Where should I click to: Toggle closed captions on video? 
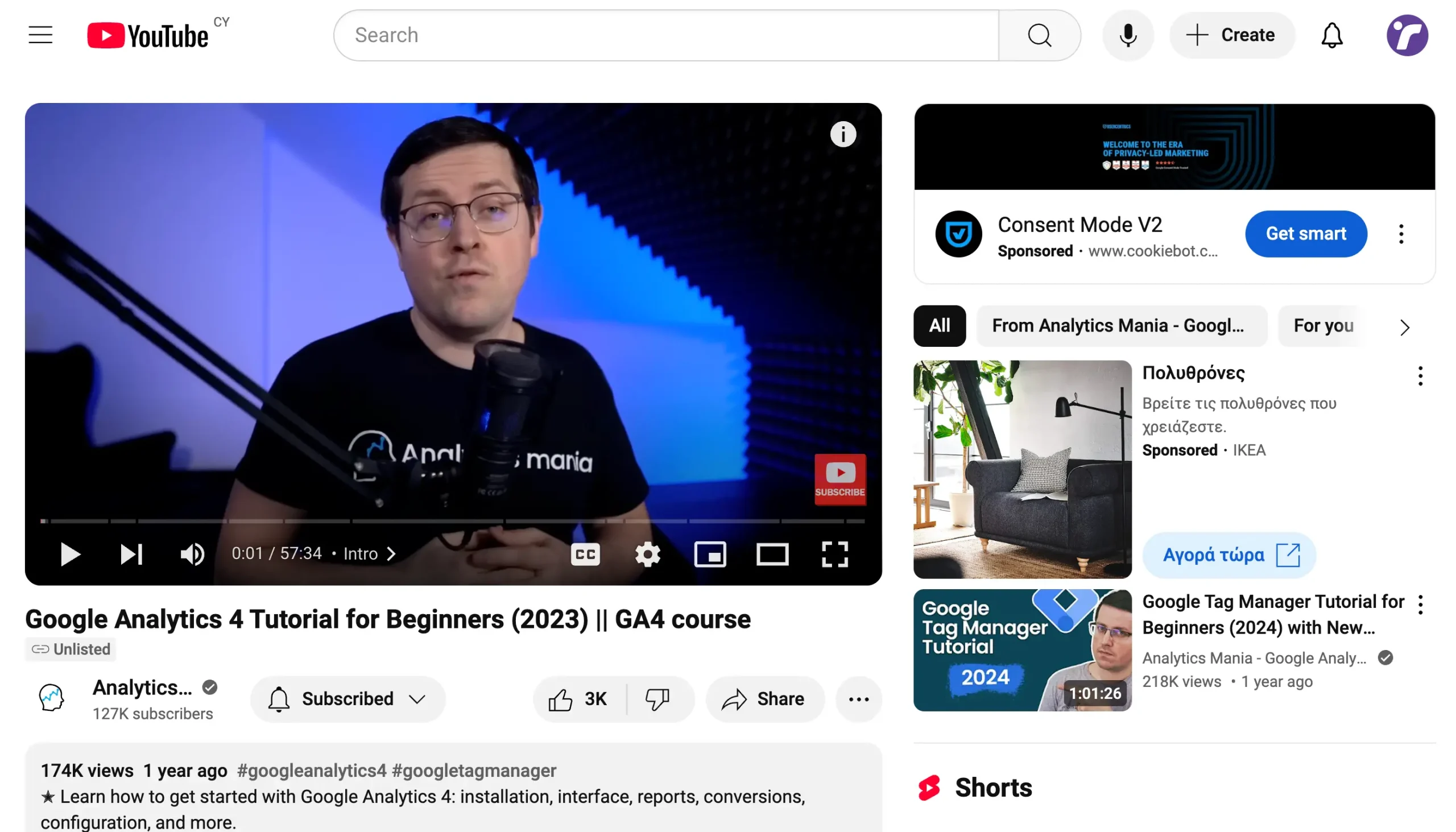click(585, 554)
